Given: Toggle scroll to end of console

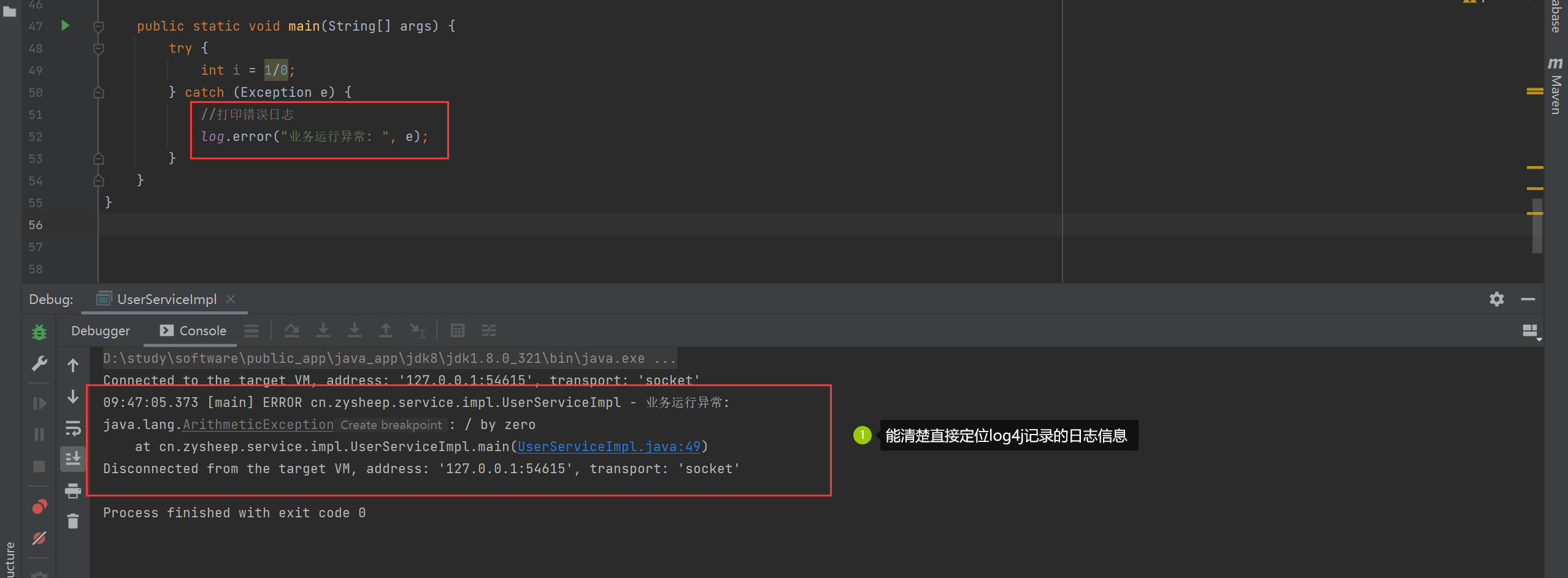Looking at the screenshot, I should coord(73,458).
